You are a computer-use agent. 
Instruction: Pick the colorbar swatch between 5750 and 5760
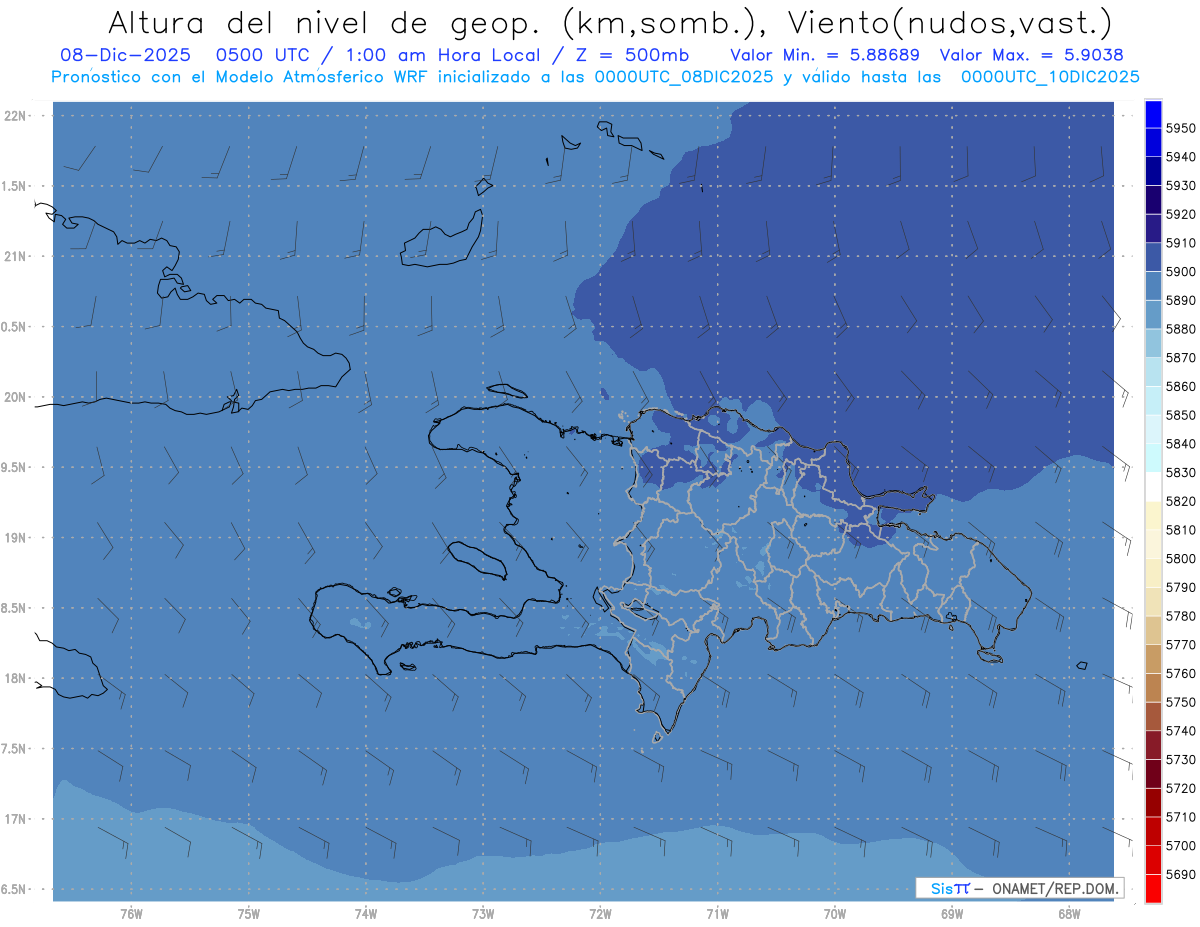point(1153,687)
